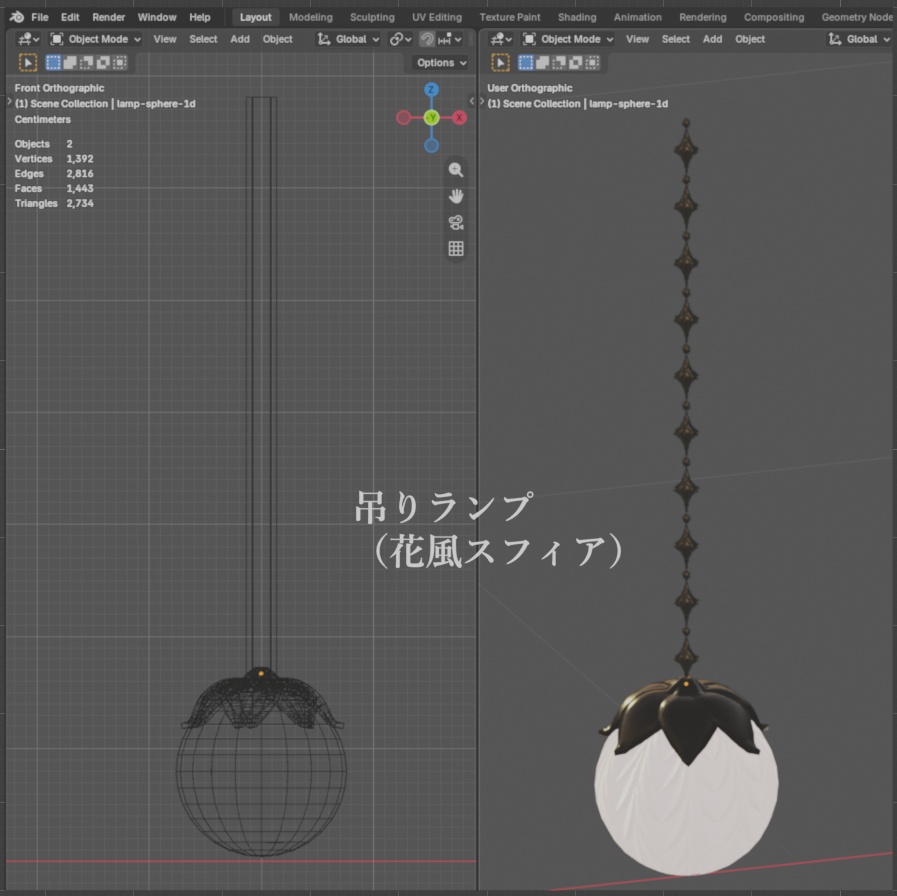Click the blue Z axis on gizmo
The image size is (897, 896).
click(x=431, y=89)
